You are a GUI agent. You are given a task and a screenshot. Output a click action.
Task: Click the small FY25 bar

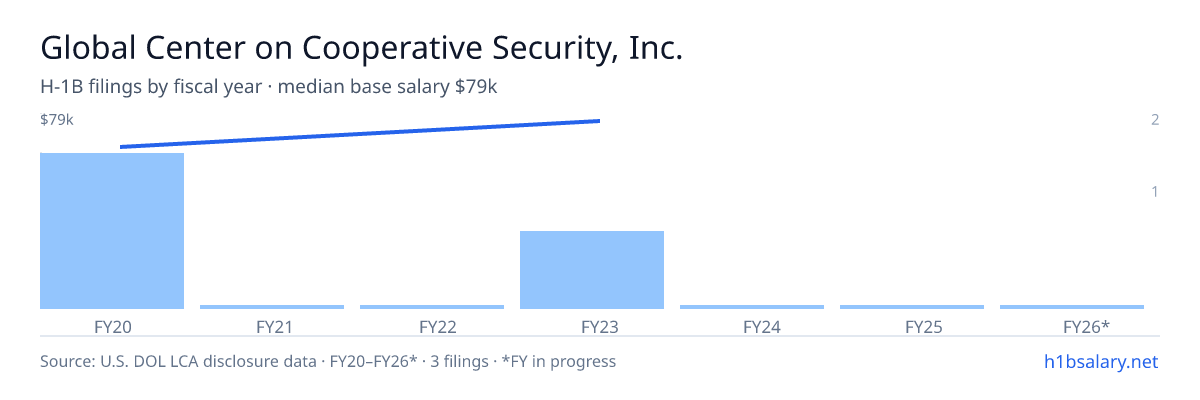[912, 307]
